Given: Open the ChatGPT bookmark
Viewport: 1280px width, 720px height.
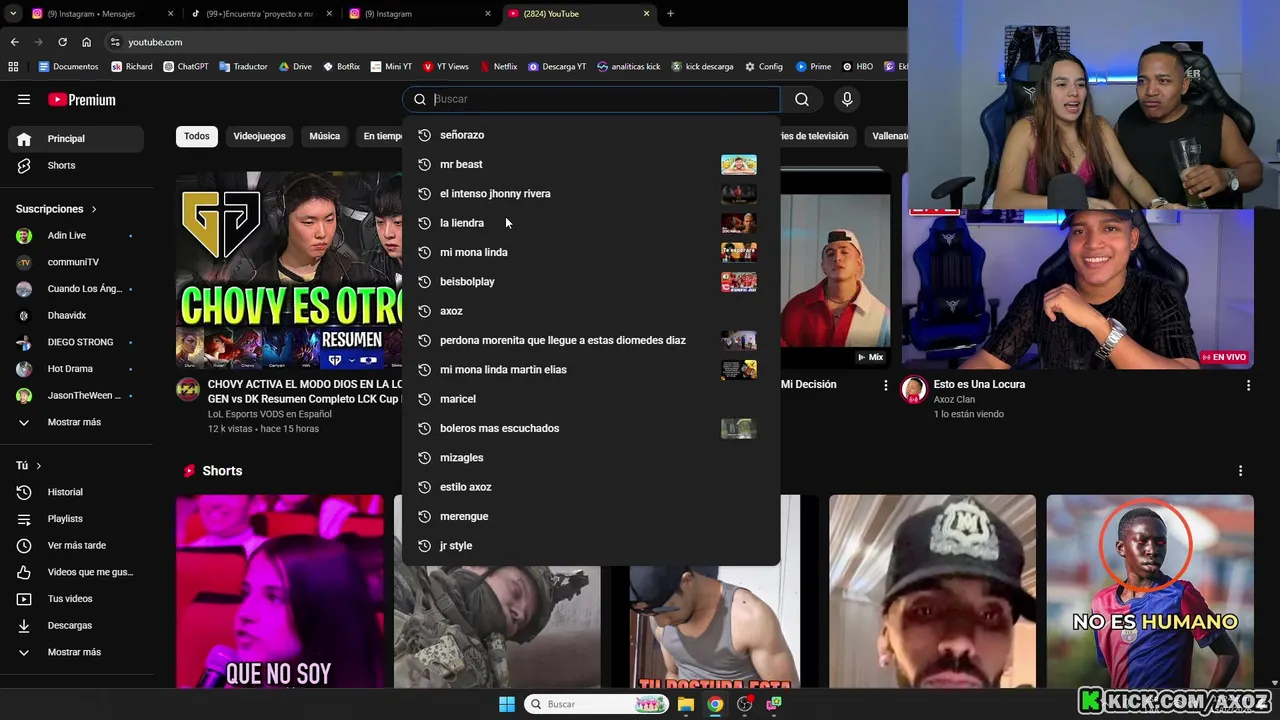Looking at the screenshot, I should pyautogui.click(x=186, y=67).
